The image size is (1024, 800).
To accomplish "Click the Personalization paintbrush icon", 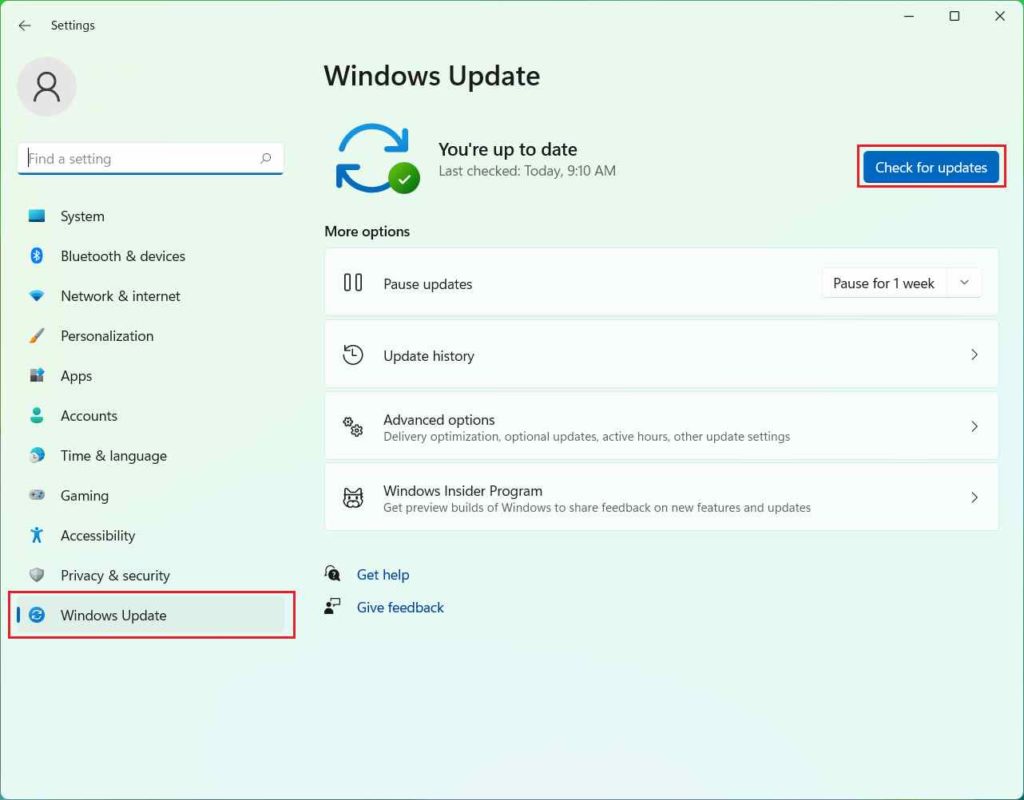I will coord(37,336).
